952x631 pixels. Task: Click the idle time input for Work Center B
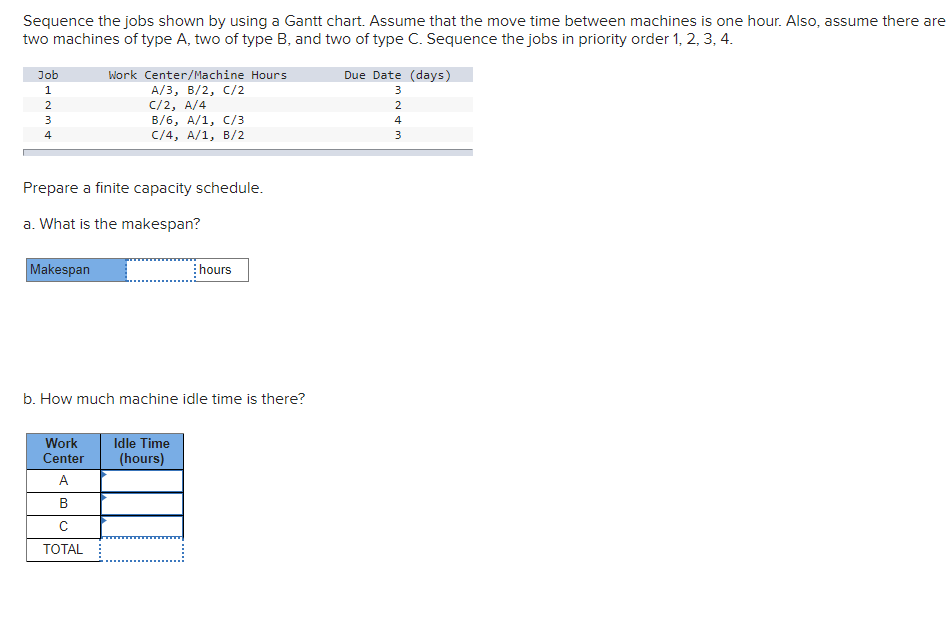[141, 503]
